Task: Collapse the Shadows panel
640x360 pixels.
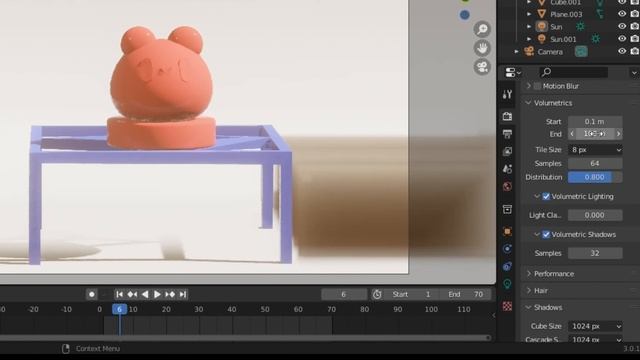Action: pyautogui.click(x=529, y=307)
